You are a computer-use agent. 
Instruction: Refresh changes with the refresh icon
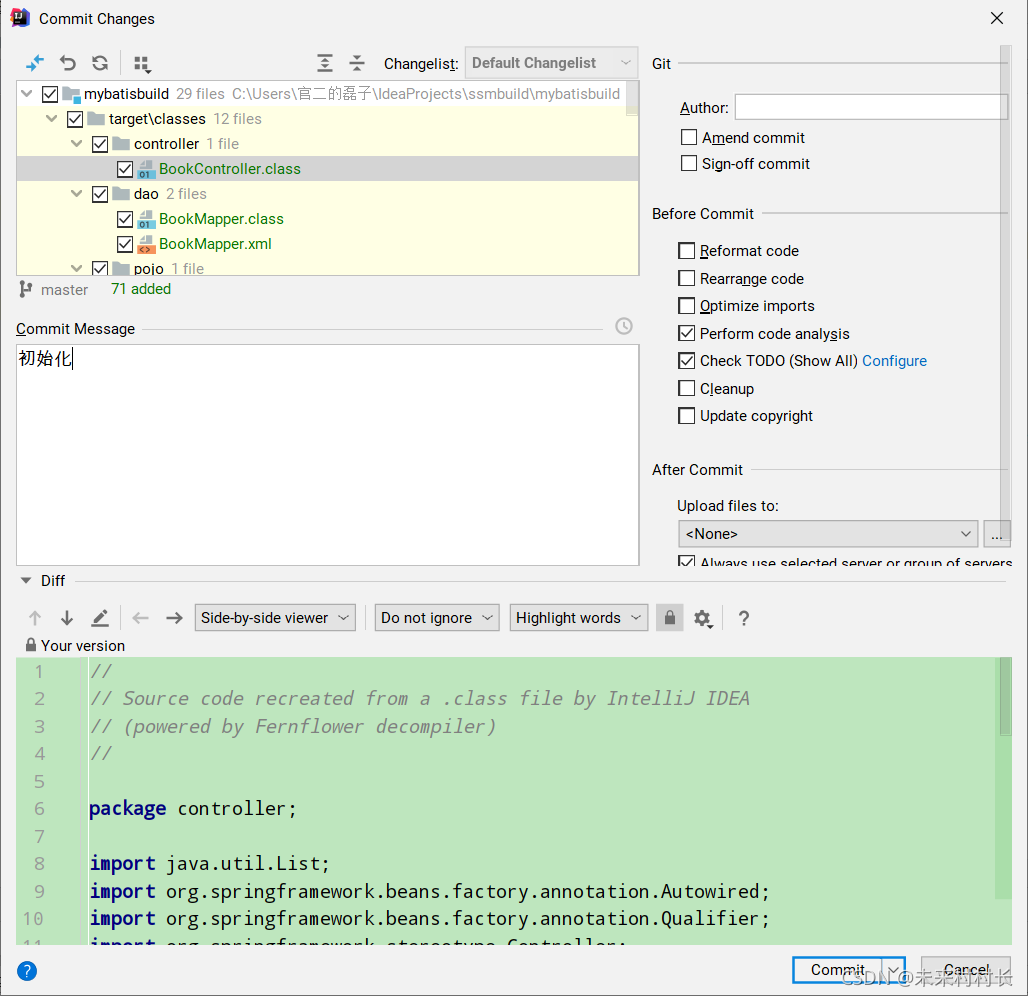pos(100,63)
